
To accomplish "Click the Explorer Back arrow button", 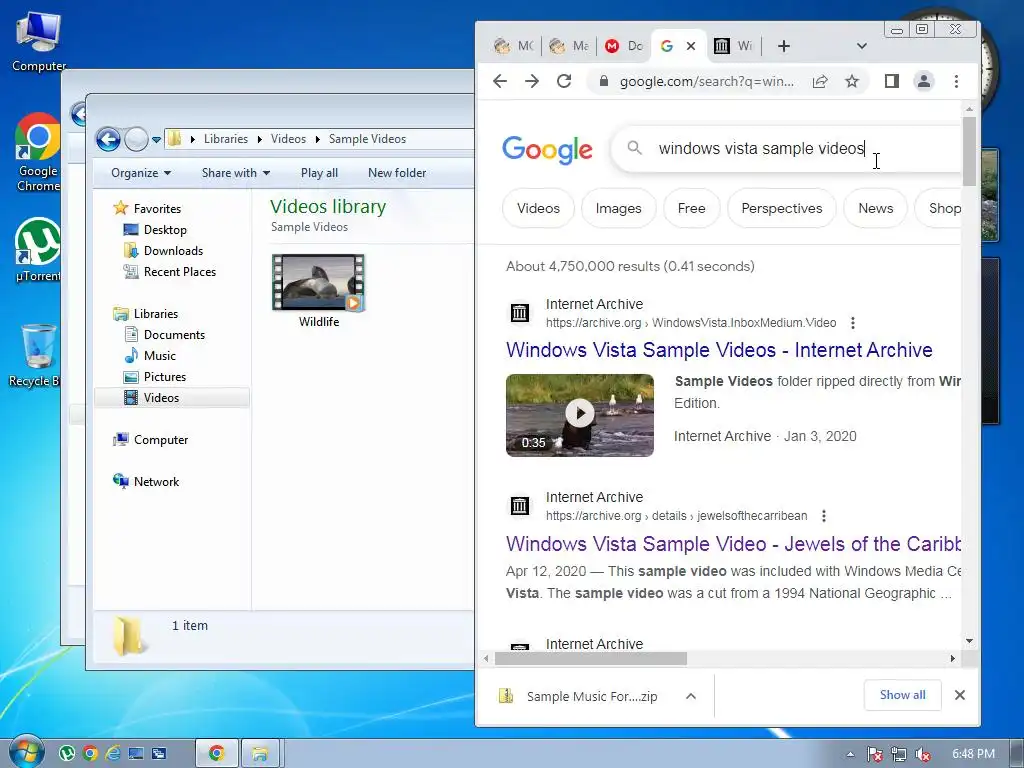I will 108,139.
